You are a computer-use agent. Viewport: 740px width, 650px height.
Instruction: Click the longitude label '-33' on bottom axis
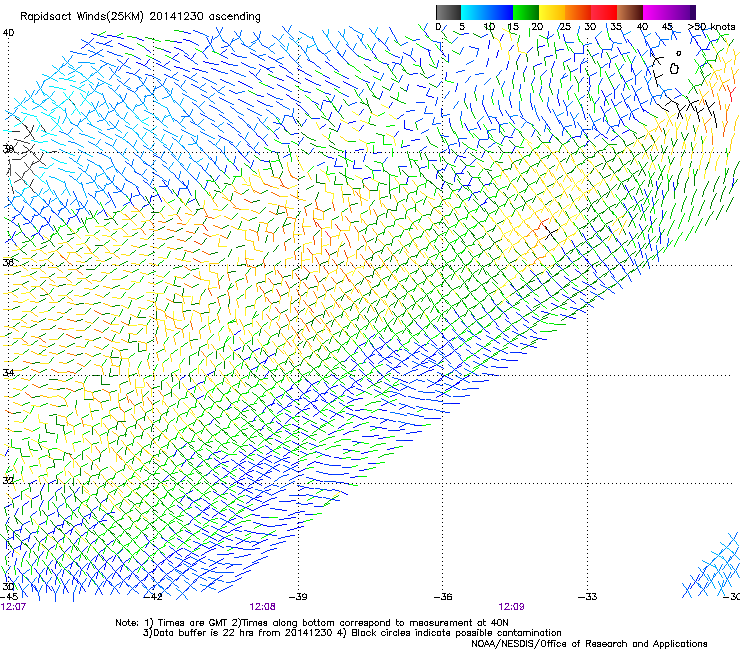pyautogui.click(x=588, y=597)
